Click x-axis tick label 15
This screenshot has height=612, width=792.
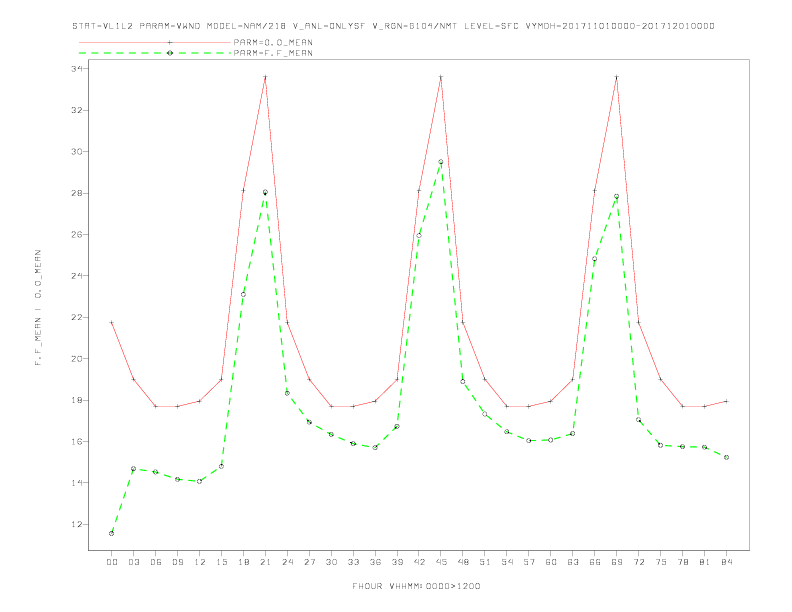pos(221,562)
